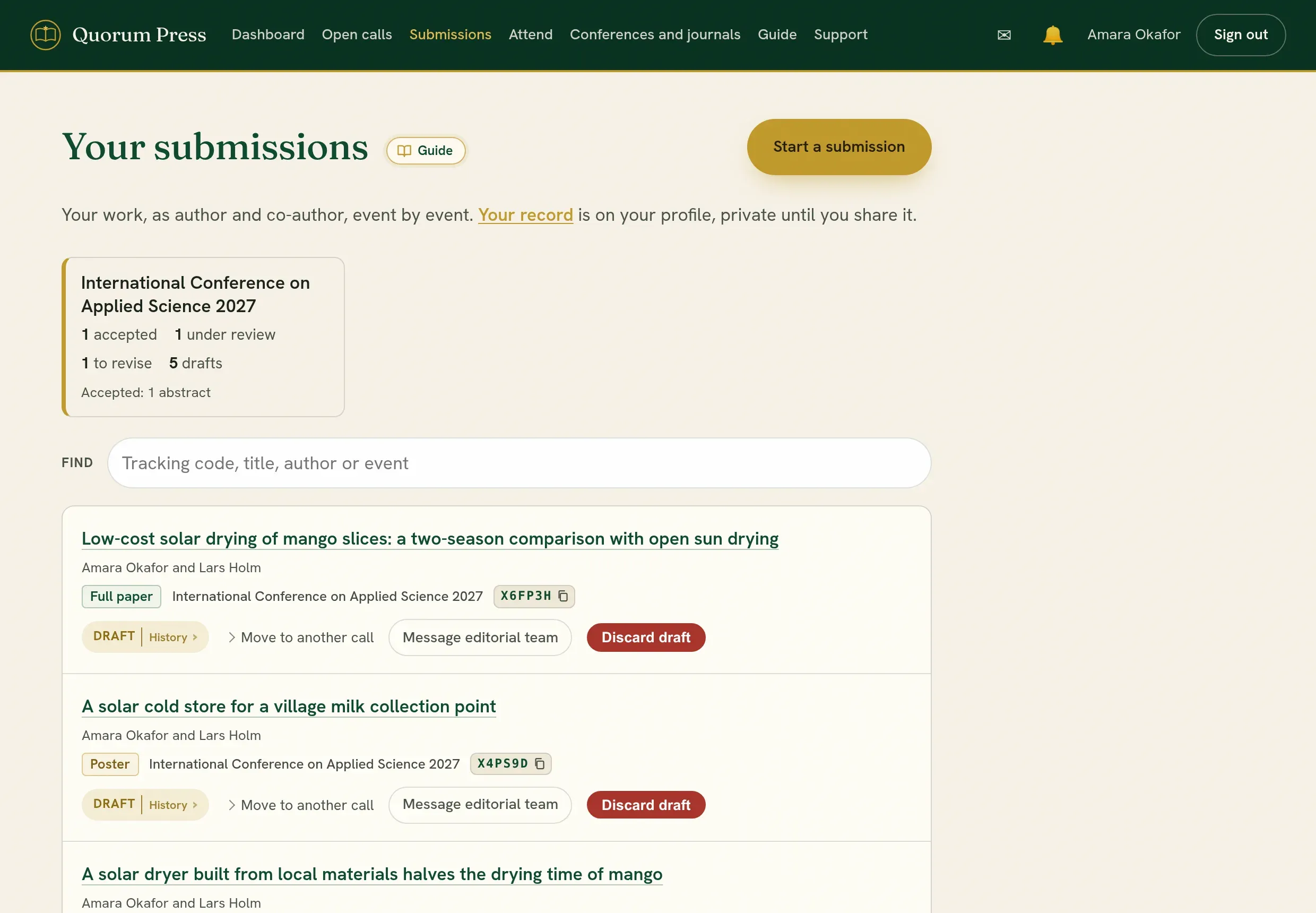Expand Move to another call for cold store poster
The height and width of the screenshot is (913, 1316).
point(301,805)
